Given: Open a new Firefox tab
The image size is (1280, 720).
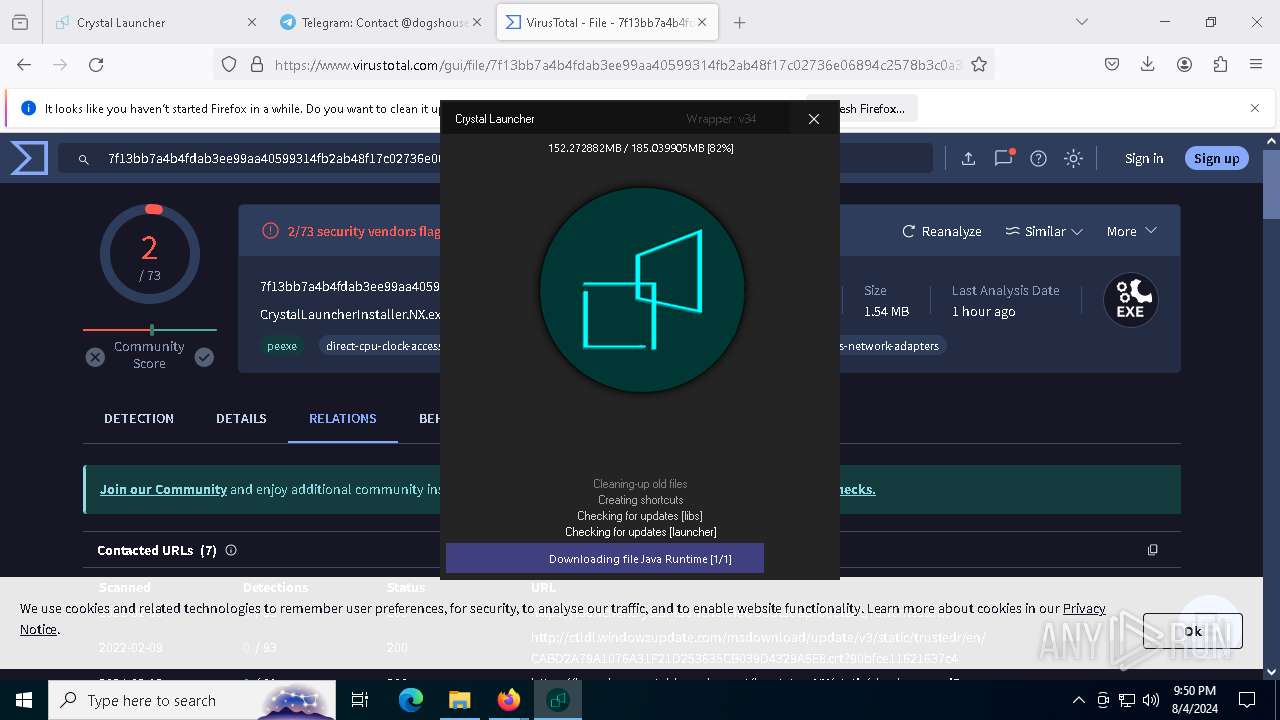Looking at the screenshot, I should coord(740,22).
